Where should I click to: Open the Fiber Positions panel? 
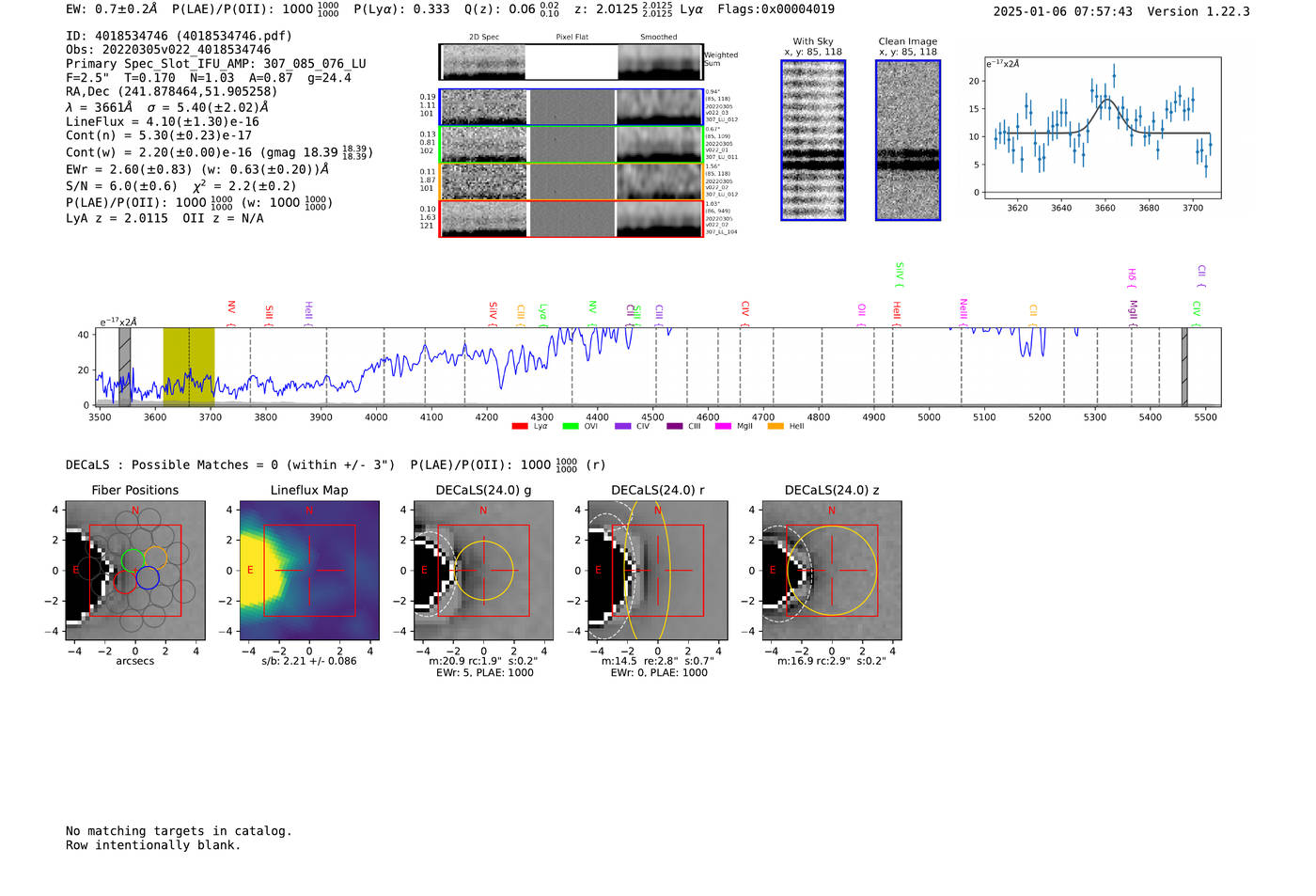coord(135,571)
